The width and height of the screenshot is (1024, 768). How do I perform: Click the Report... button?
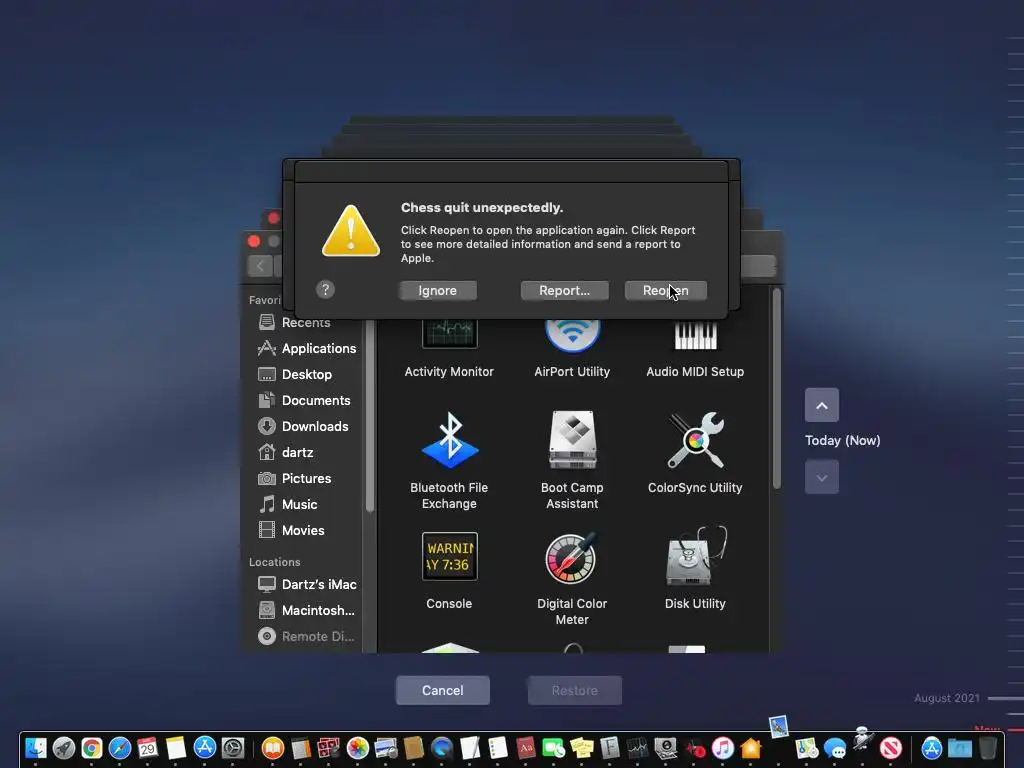pos(564,291)
